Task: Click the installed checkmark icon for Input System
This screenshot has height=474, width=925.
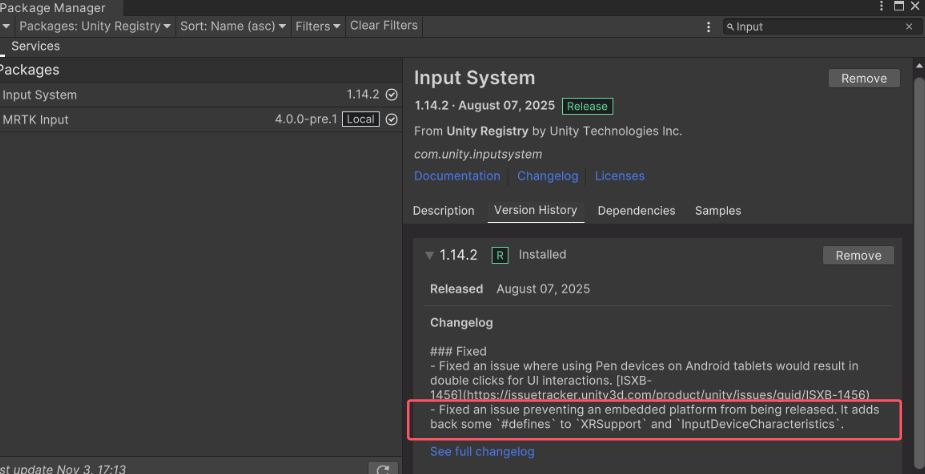Action: (391, 95)
